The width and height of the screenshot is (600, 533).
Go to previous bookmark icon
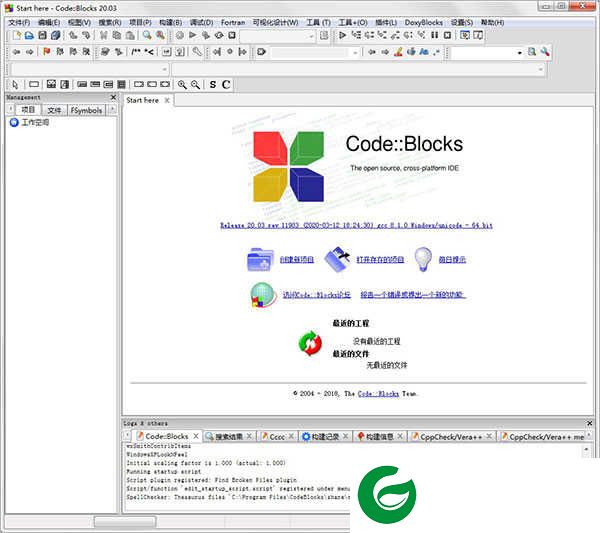pos(60,52)
